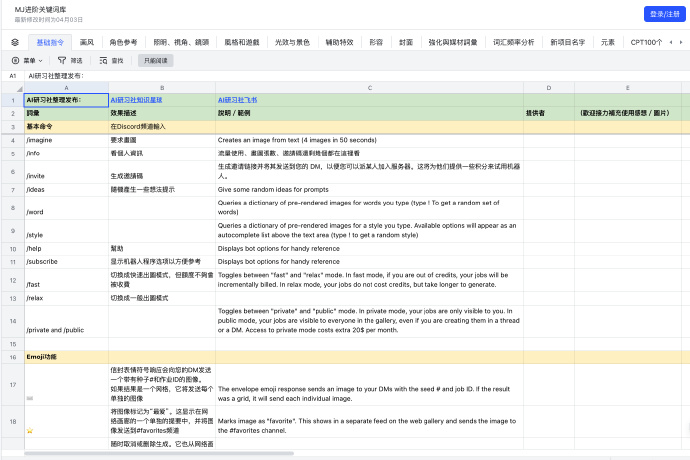Image resolution: width=690 pixels, height=460 pixels.
Task: Click the 登录/注册 login button
Action: (664, 13)
